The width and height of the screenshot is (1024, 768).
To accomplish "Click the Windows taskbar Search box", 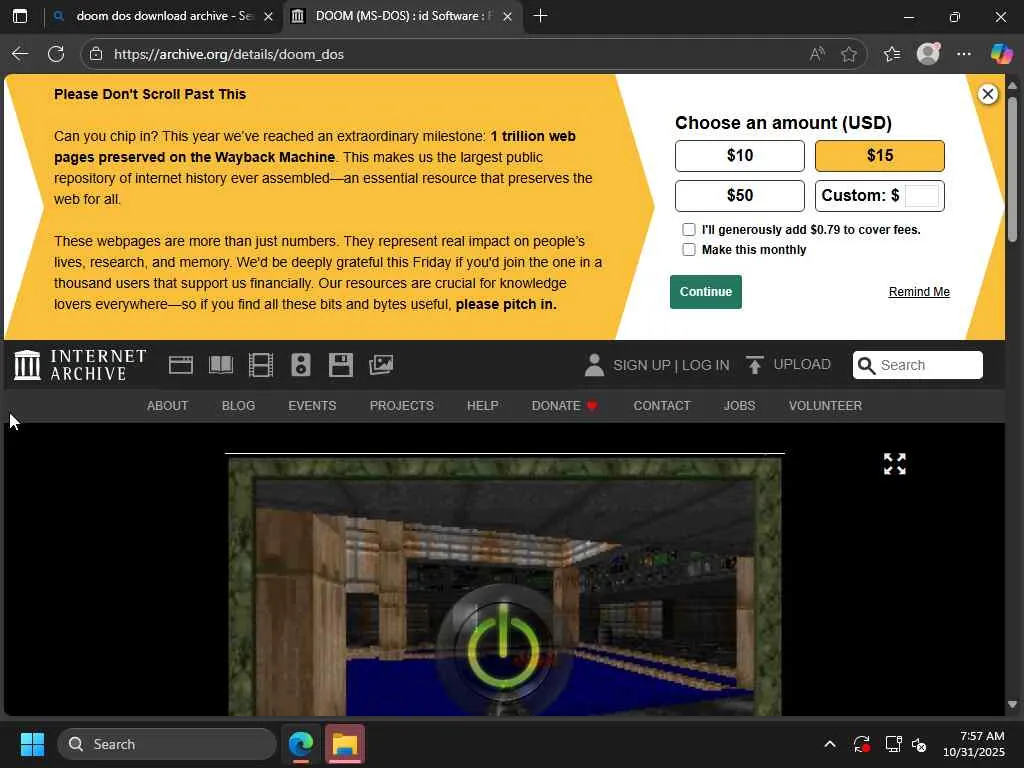I will pyautogui.click(x=167, y=744).
